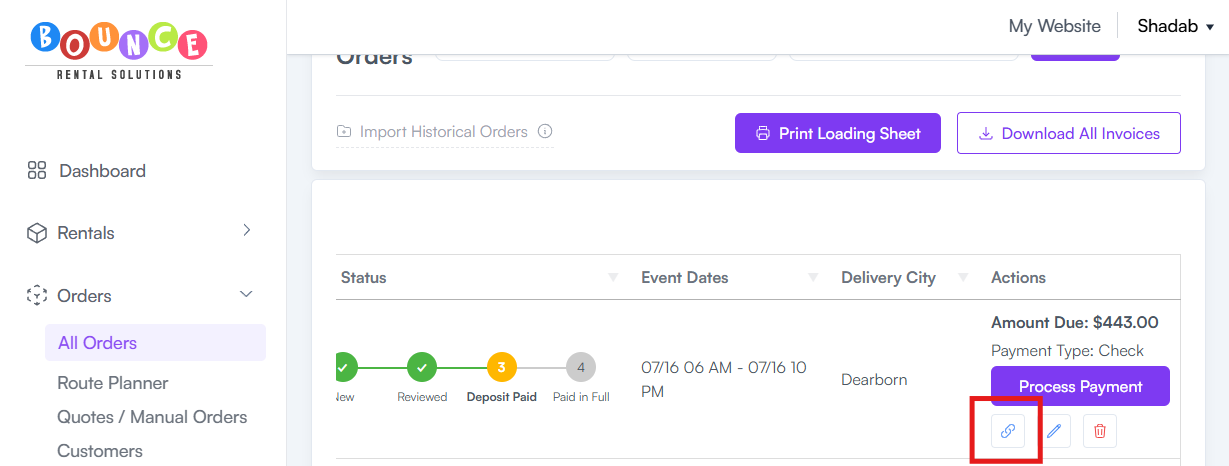Click the Delivery City column filter icon
Viewport: 1229px width, 466px height.
click(963, 278)
